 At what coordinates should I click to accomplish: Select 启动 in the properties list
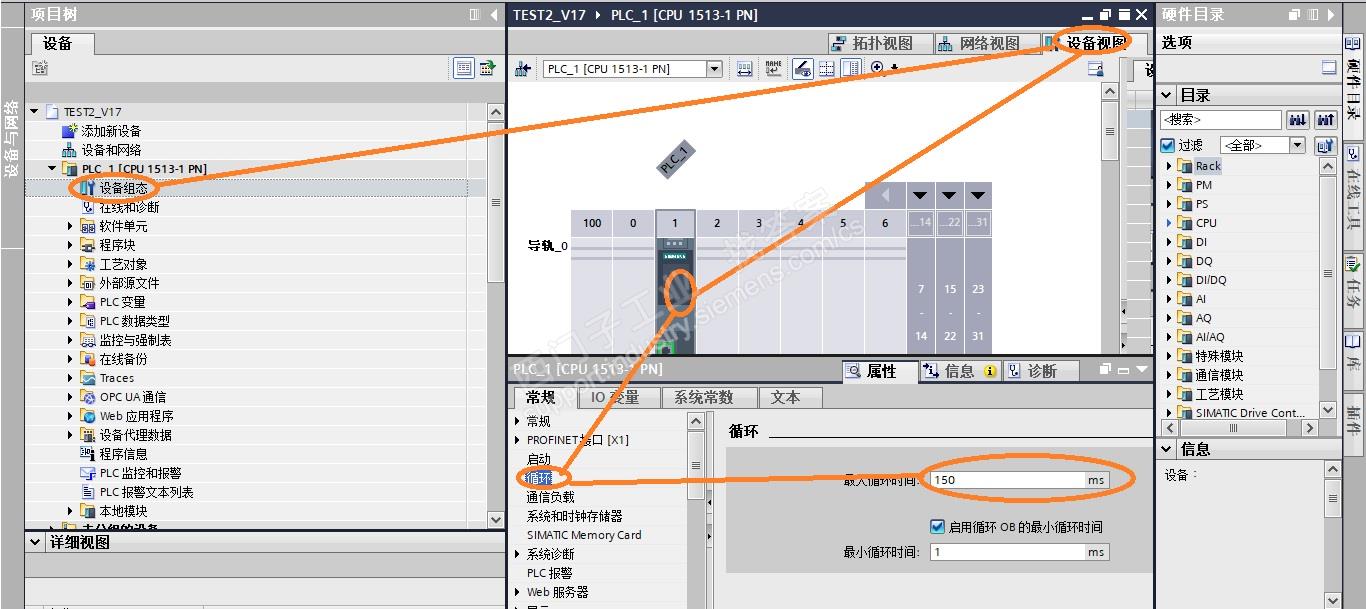(x=539, y=459)
